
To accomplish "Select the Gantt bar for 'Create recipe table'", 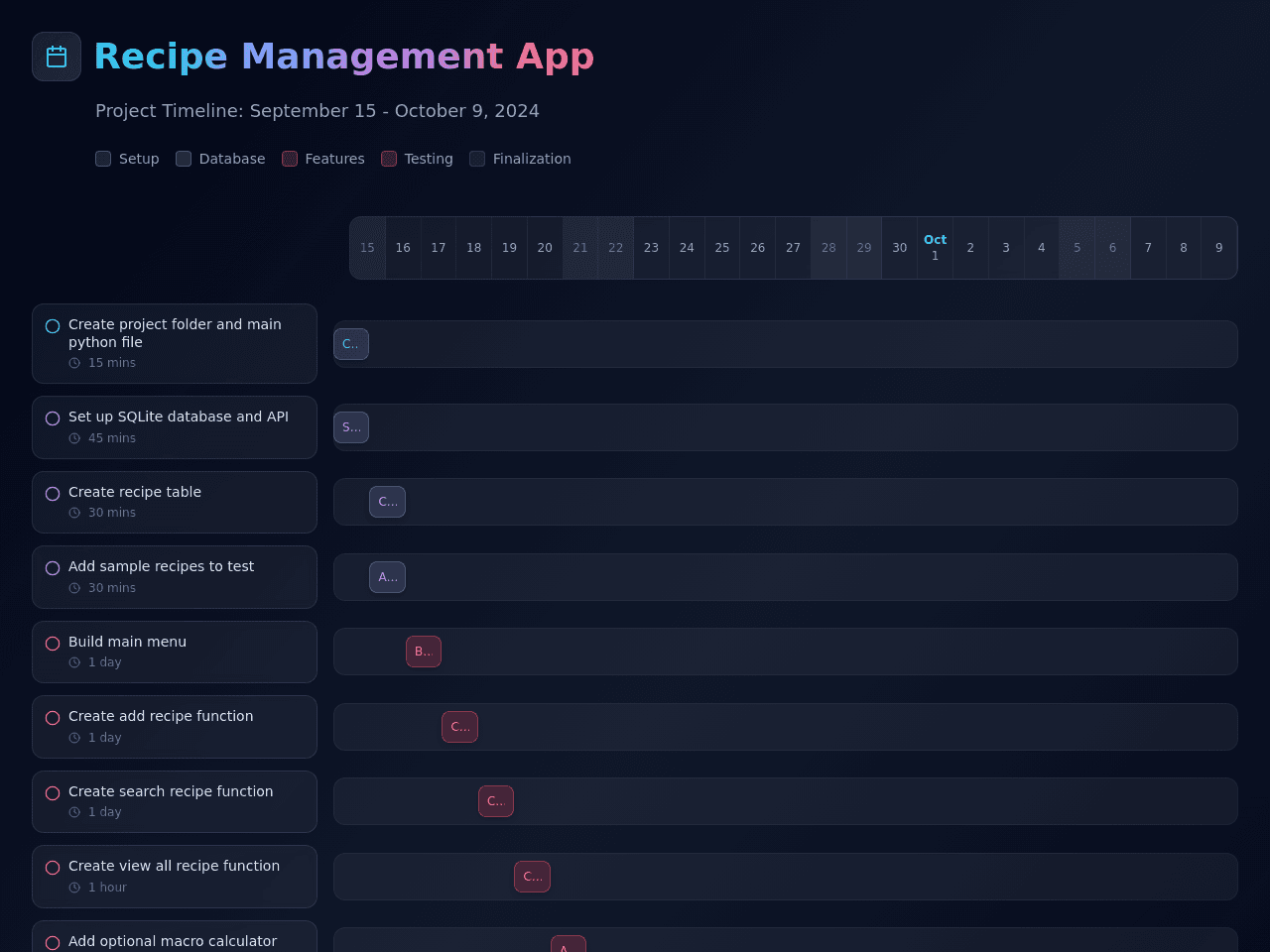I will pos(387,502).
